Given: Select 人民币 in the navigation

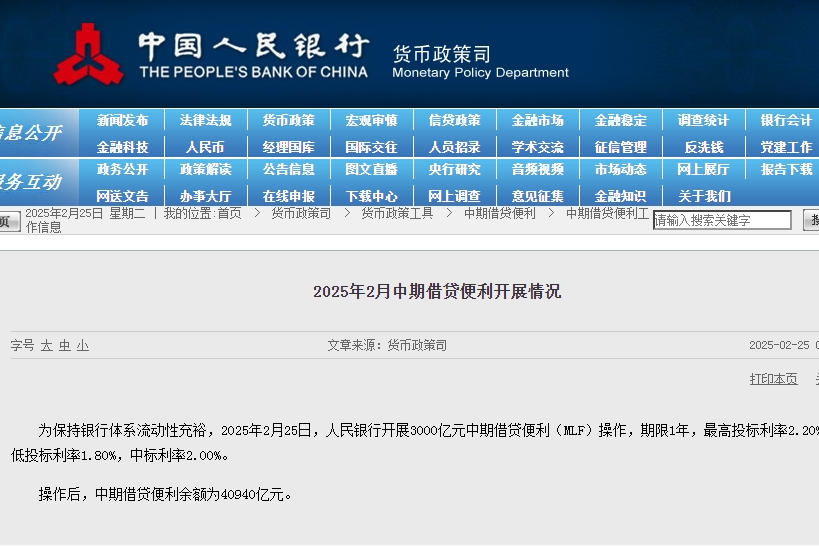Looking at the screenshot, I should [x=205, y=147].
